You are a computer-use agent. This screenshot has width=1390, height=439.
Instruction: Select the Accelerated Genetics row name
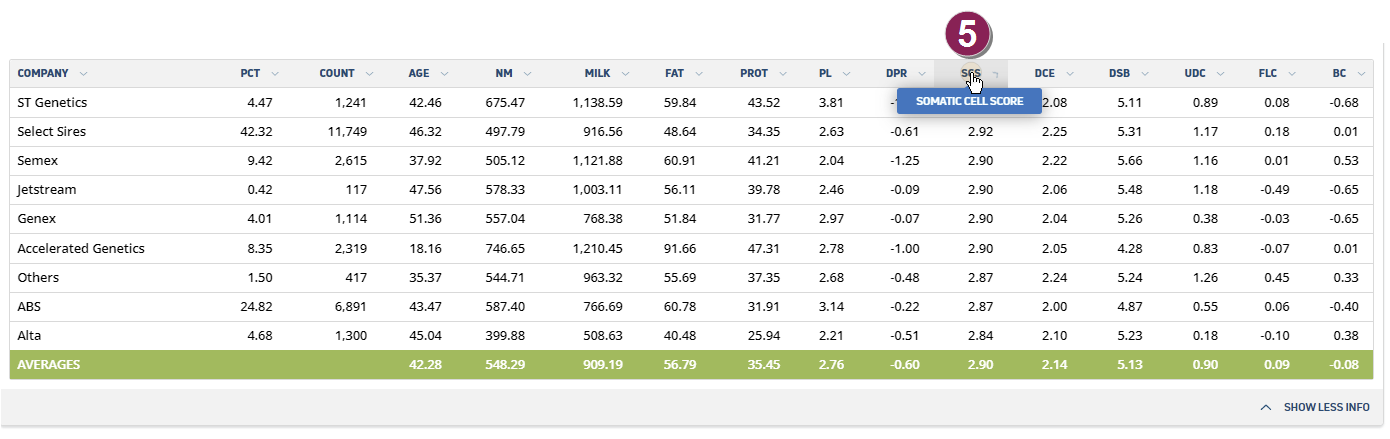[x=81, y=248]
